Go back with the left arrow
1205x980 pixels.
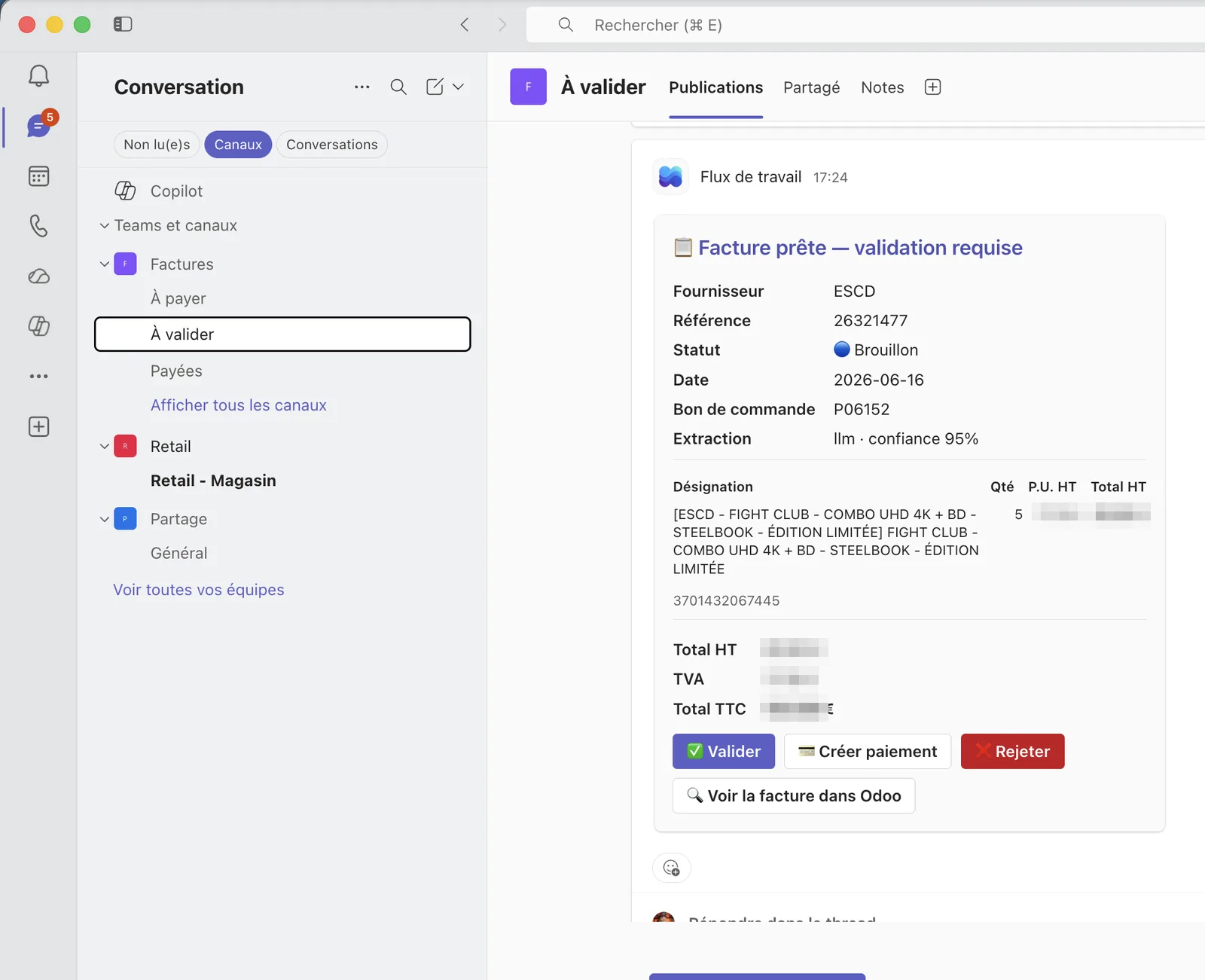click(465, 24)
